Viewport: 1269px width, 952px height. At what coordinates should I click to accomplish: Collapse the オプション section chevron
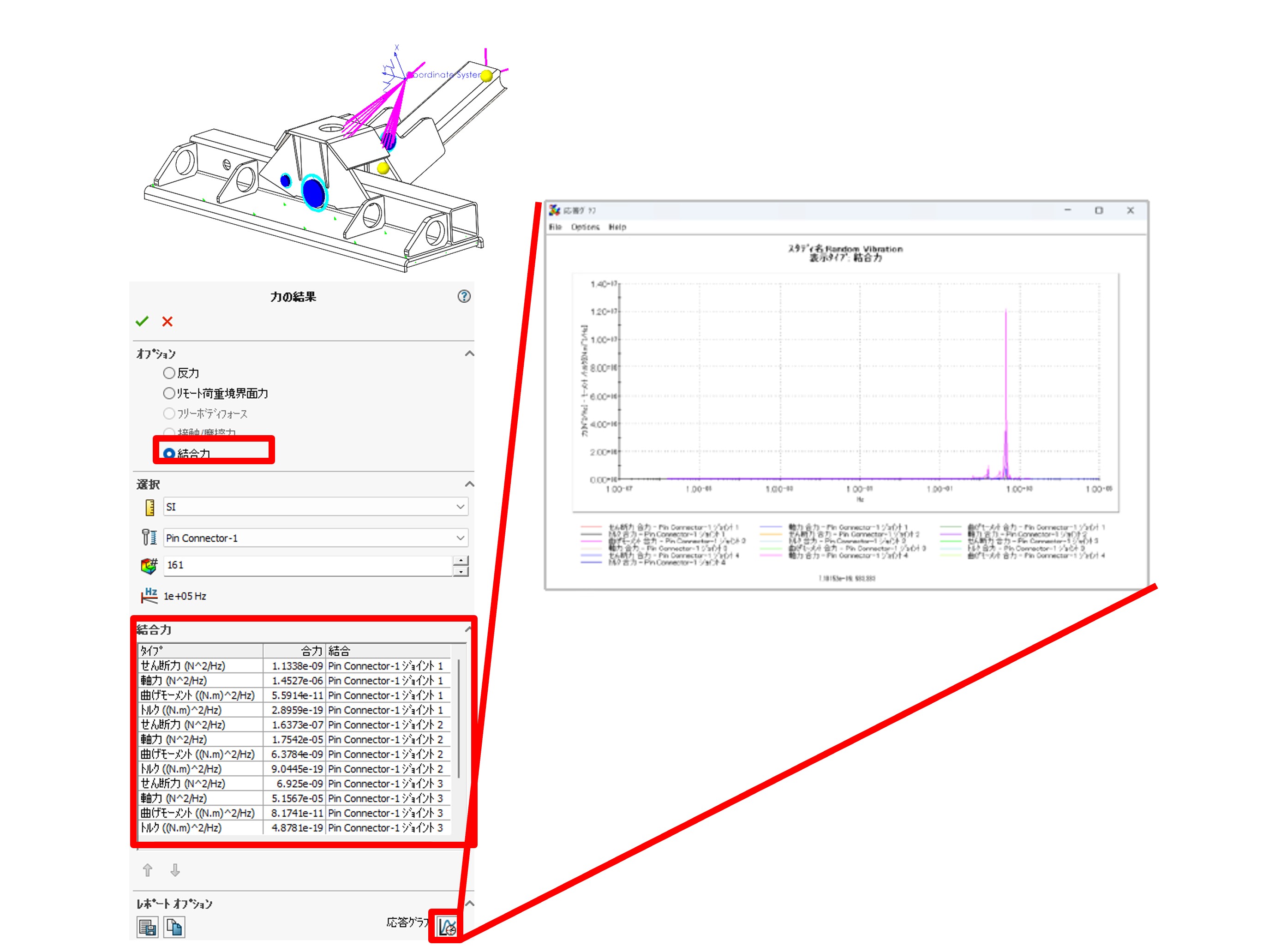point(469,353)
